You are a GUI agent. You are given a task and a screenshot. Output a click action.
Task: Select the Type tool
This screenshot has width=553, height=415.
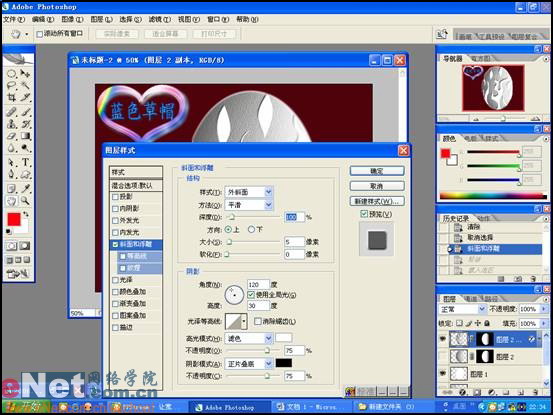point(25,163)
